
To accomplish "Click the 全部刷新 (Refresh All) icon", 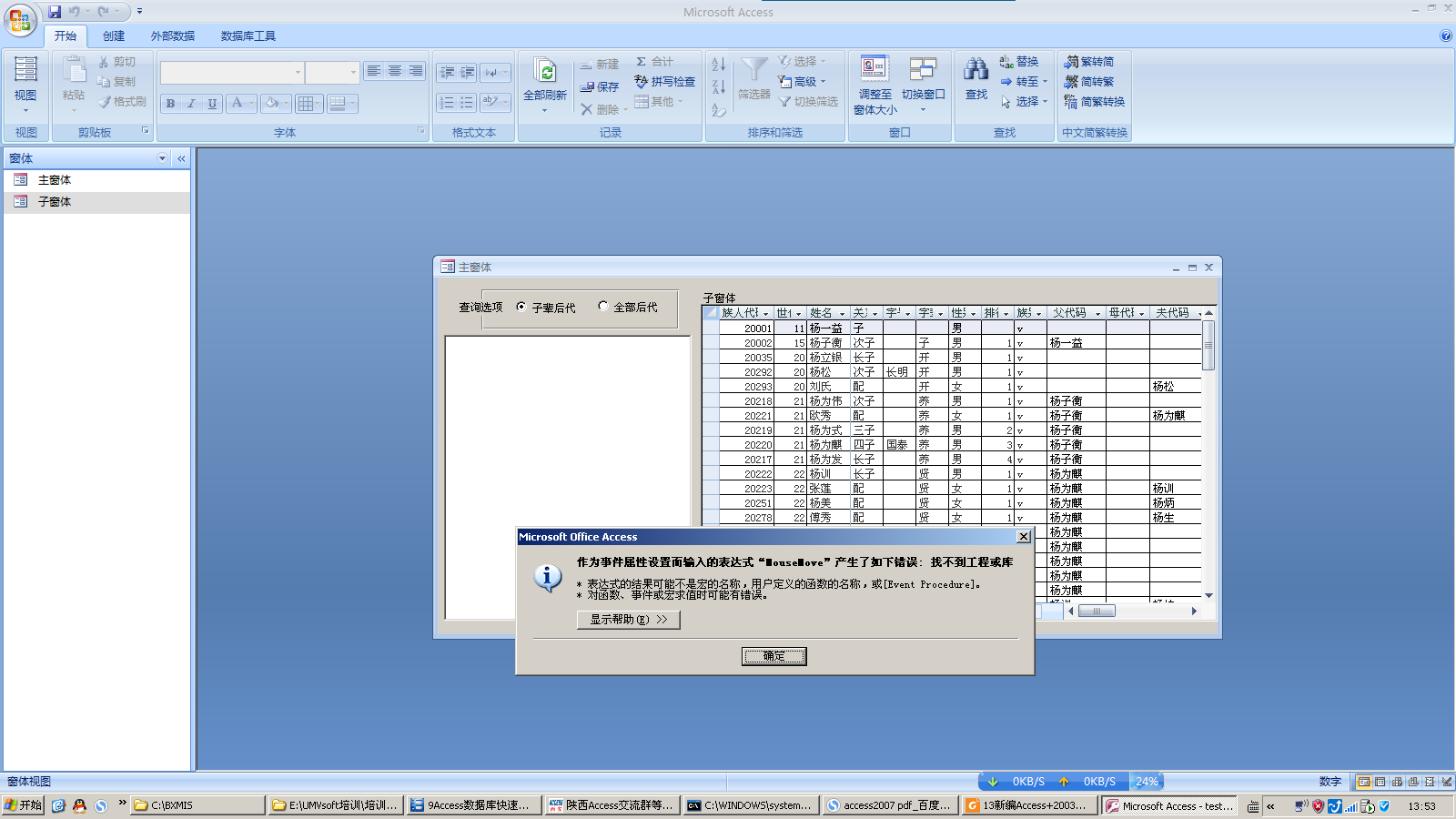I will pos(545,71).
